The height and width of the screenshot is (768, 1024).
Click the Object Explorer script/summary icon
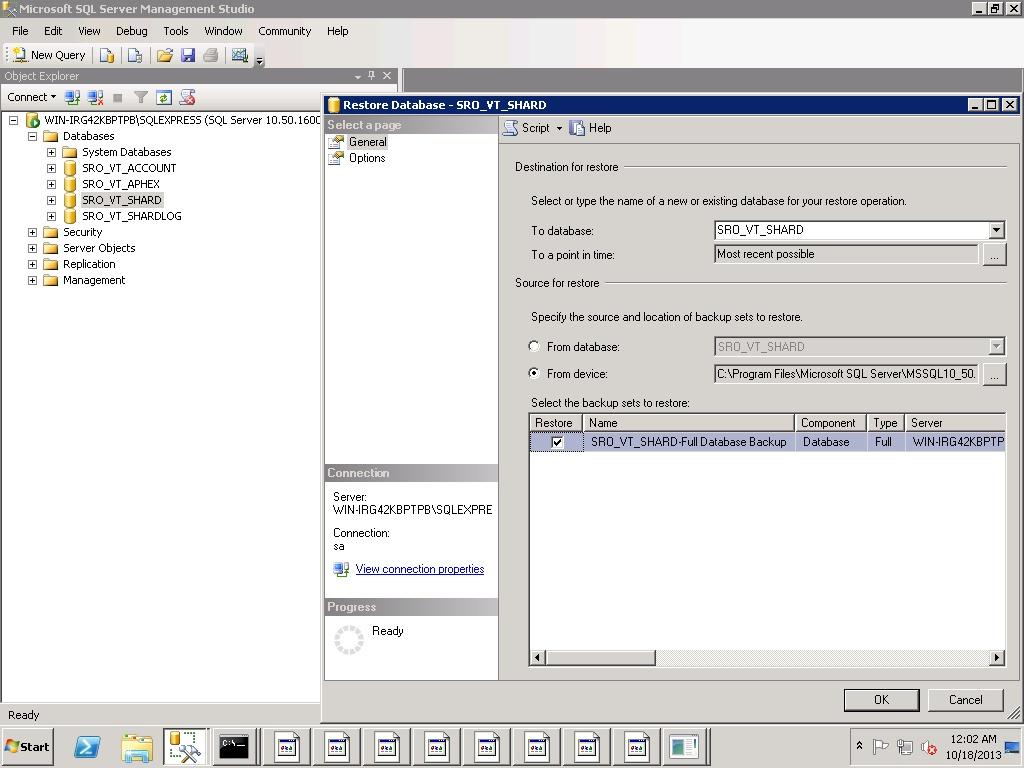pyautogui.click(x=187, y=97)
